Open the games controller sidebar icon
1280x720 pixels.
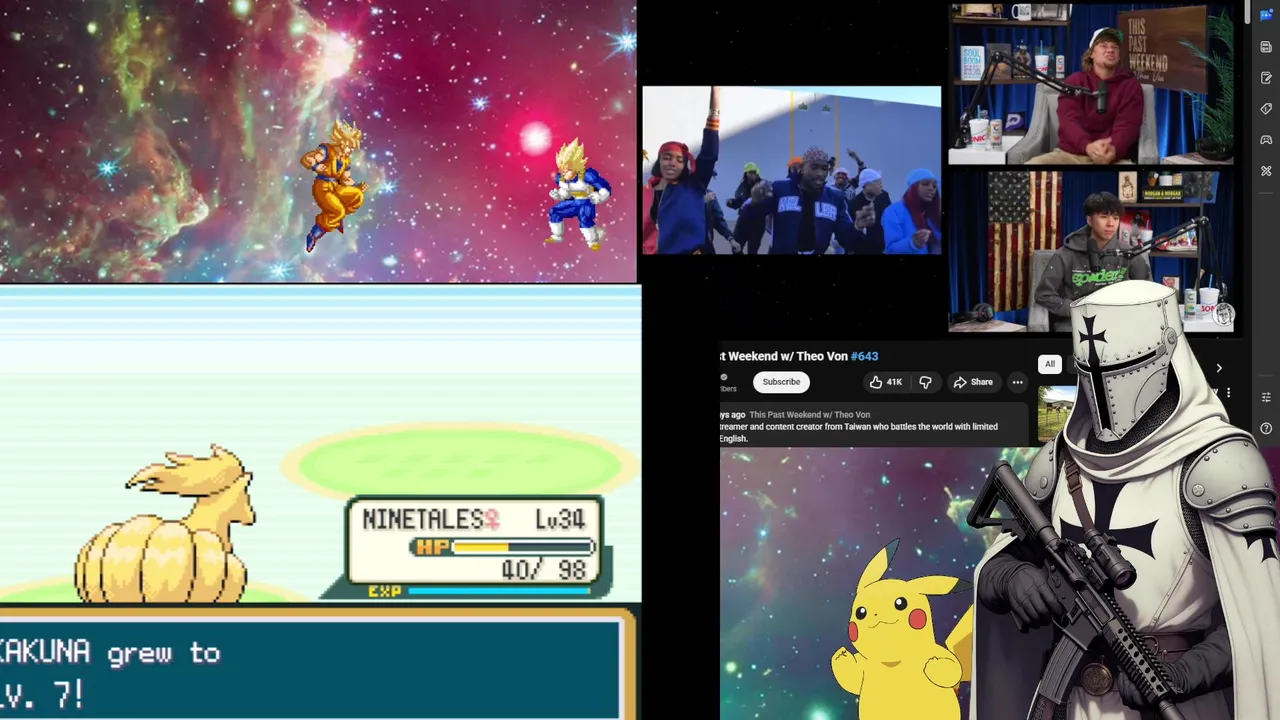[x=1266, y=140]
